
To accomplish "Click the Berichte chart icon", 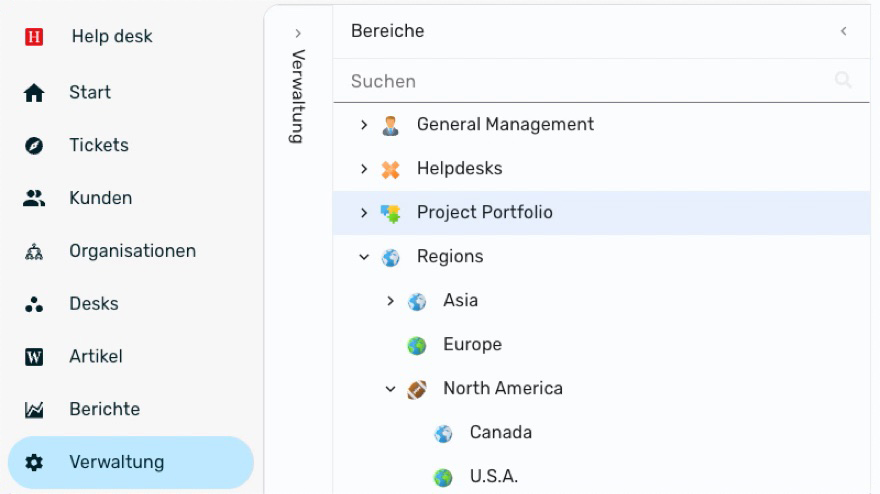I will point(33,410).
